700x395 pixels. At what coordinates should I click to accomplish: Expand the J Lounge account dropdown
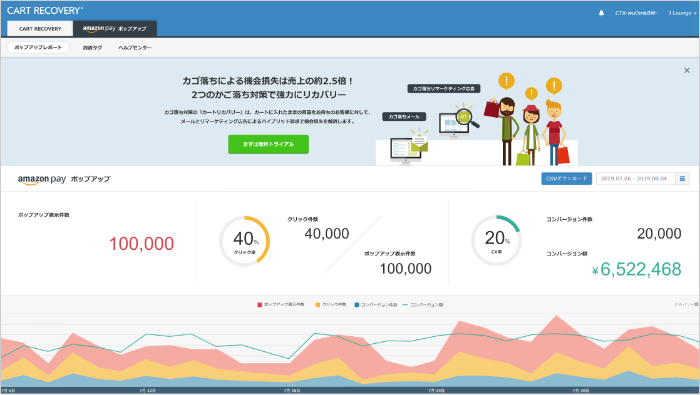[x=682, y=13]
